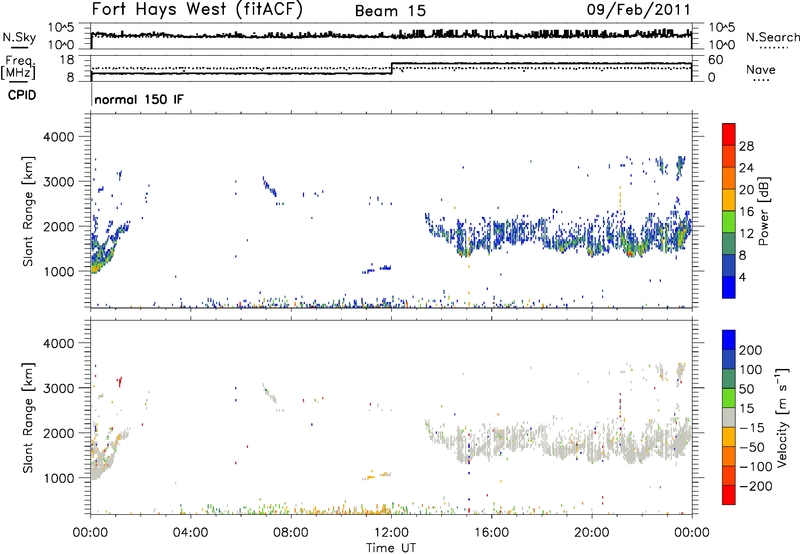Screen dimensions: 800x554
Task: Click the "−100" Velocity colorbar value
Action: coord(755,467)
